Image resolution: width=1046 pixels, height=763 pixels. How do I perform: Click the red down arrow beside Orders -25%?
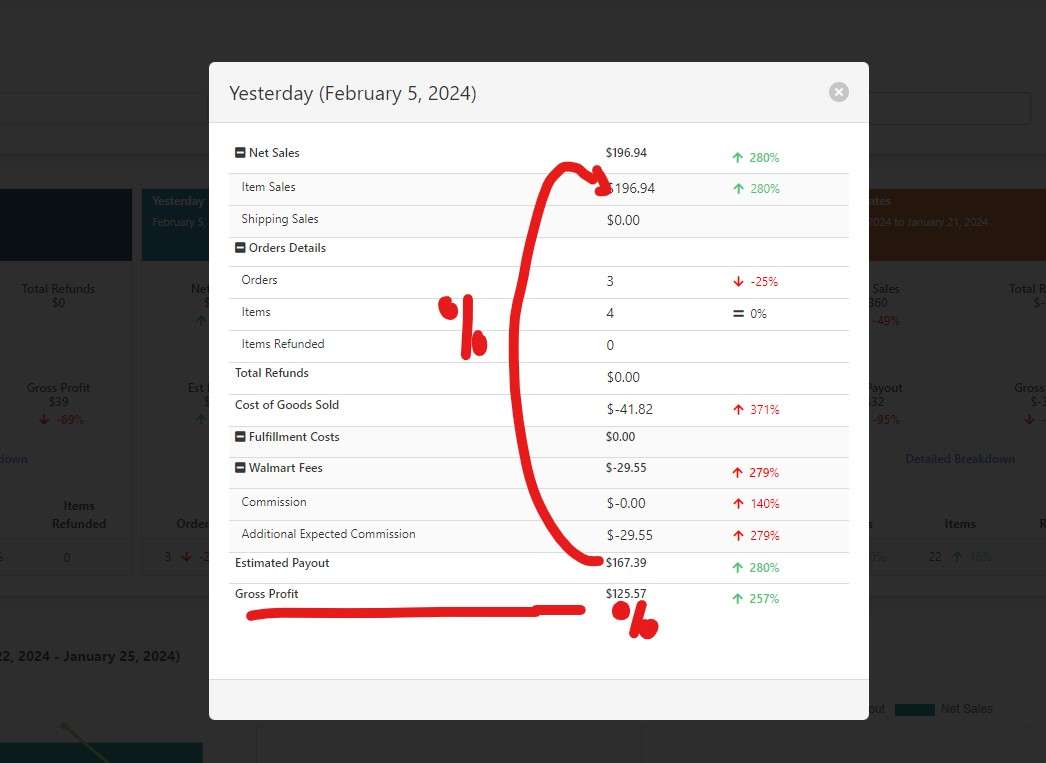point(738,282)
